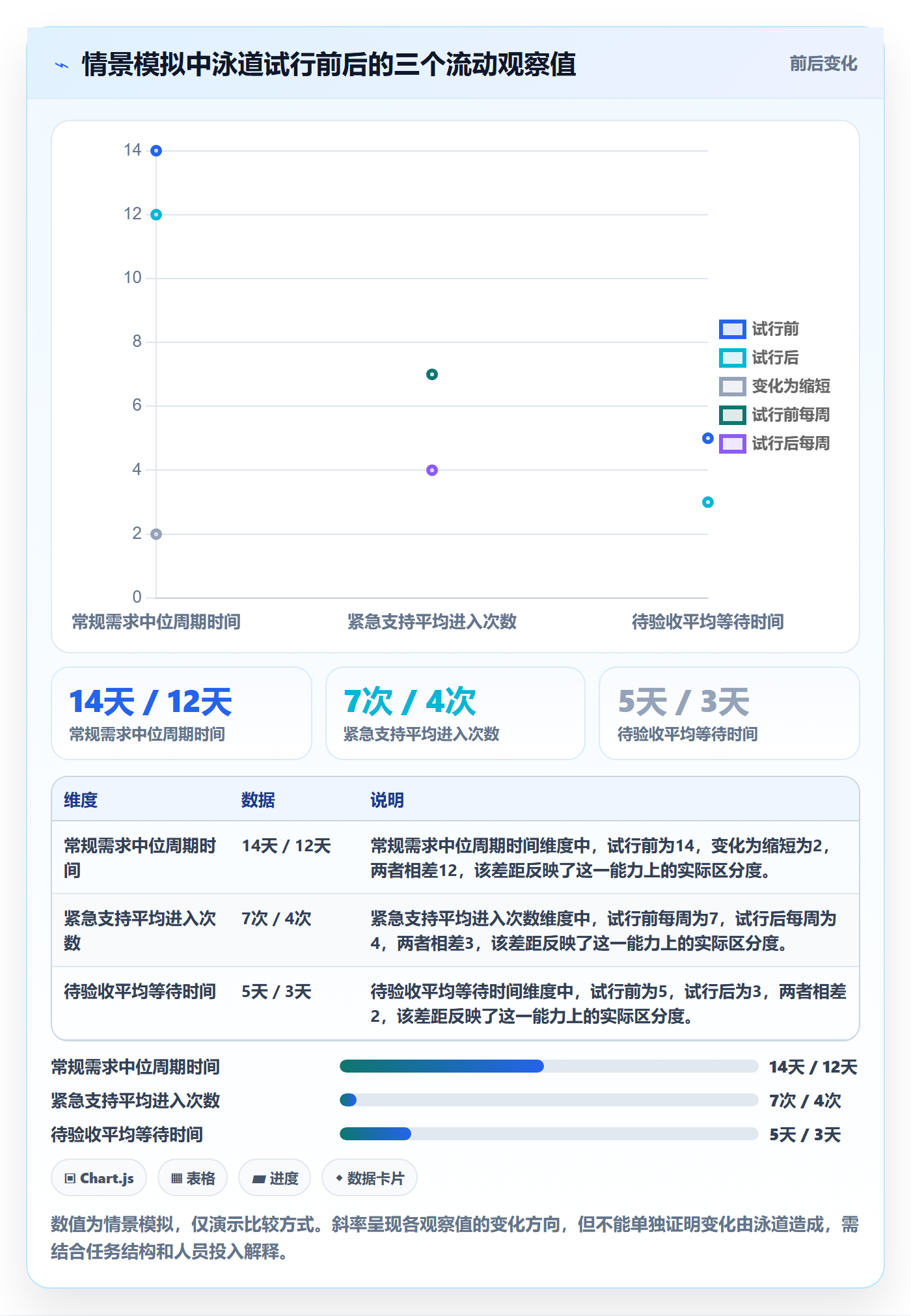The image size is (911, 1316).
Task: Click the cyan data point at value 12
Action: pyautogui.click(x=156, y=215)
